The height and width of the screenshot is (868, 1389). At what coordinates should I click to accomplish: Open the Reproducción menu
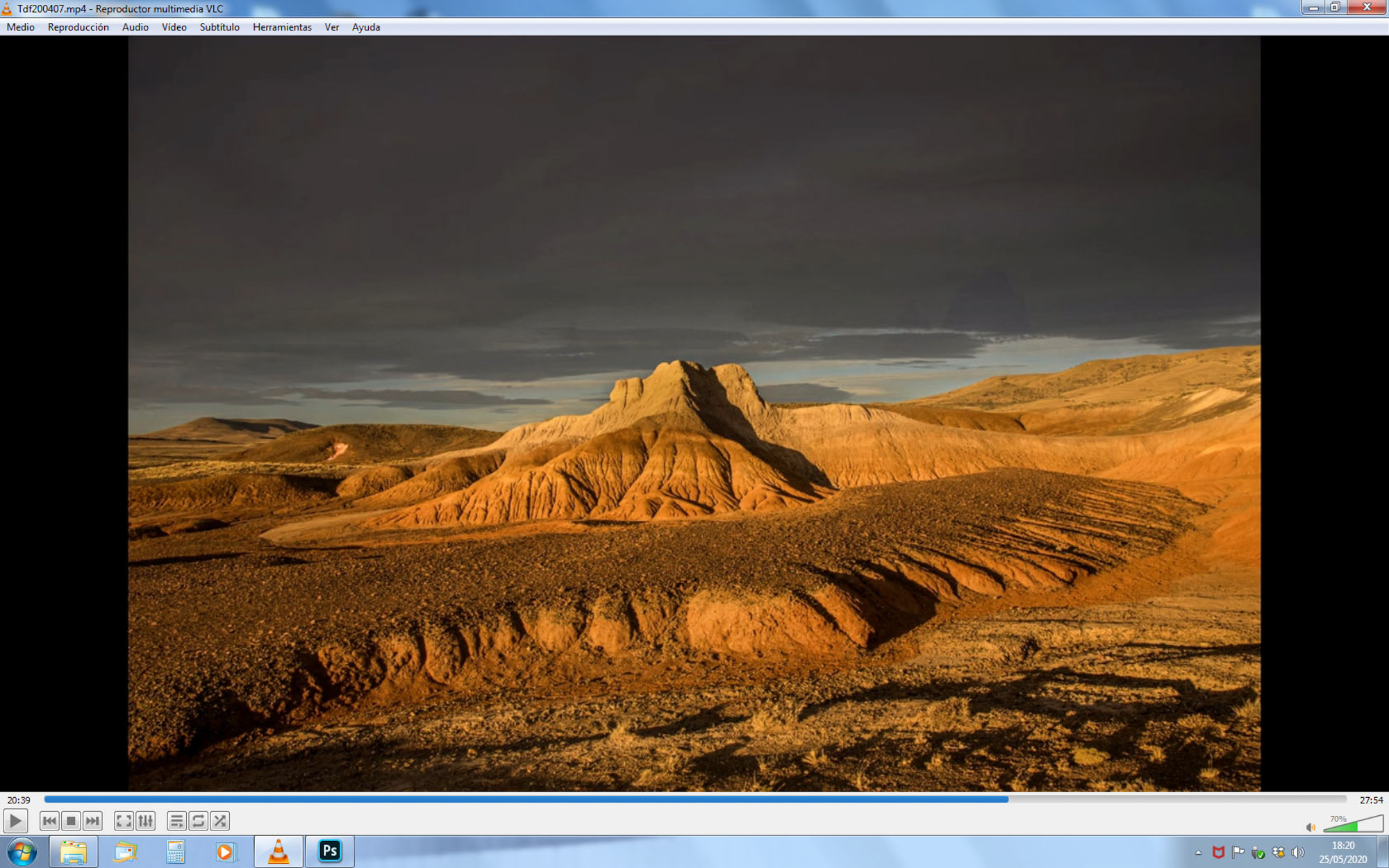coord(78,27)
